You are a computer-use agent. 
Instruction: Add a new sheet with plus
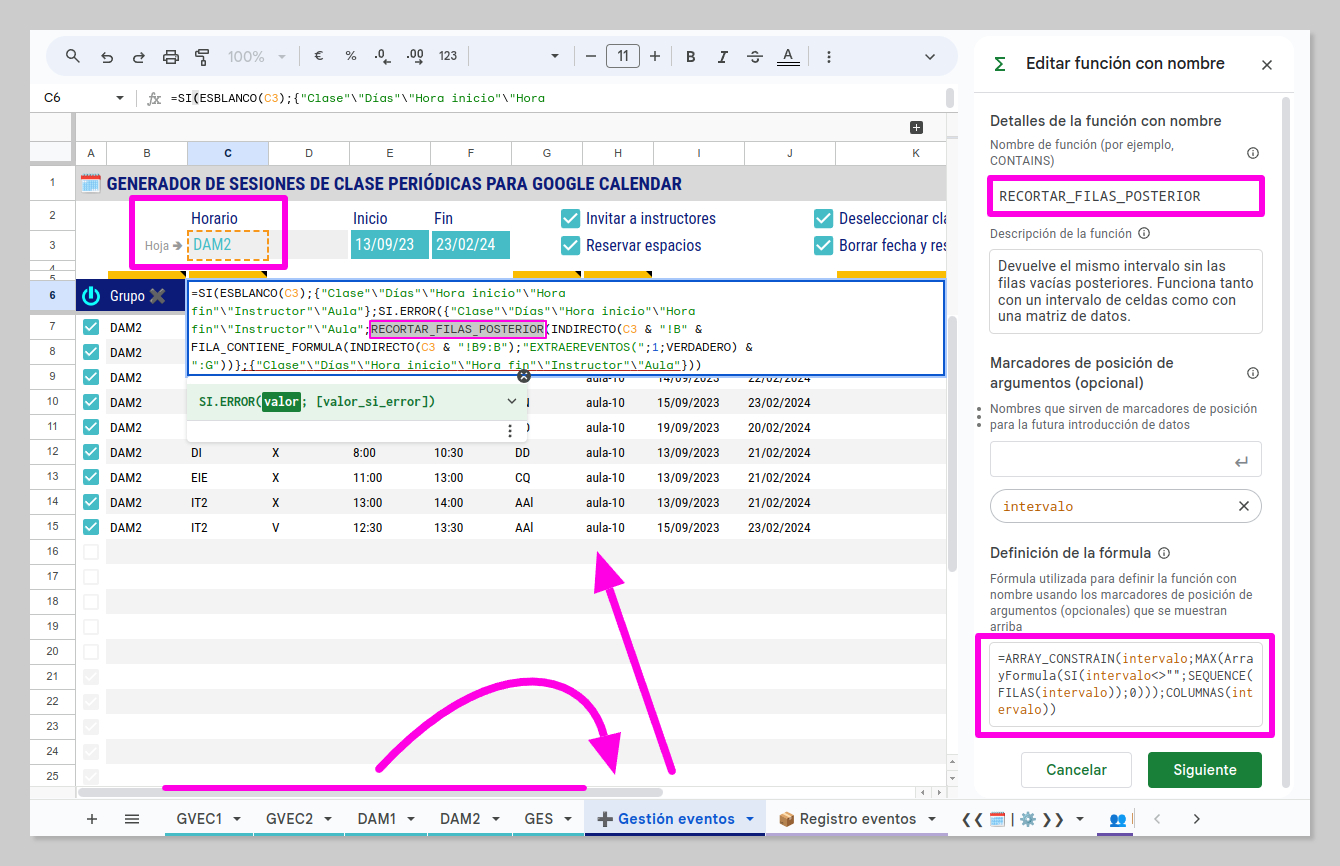click(92, 818)
